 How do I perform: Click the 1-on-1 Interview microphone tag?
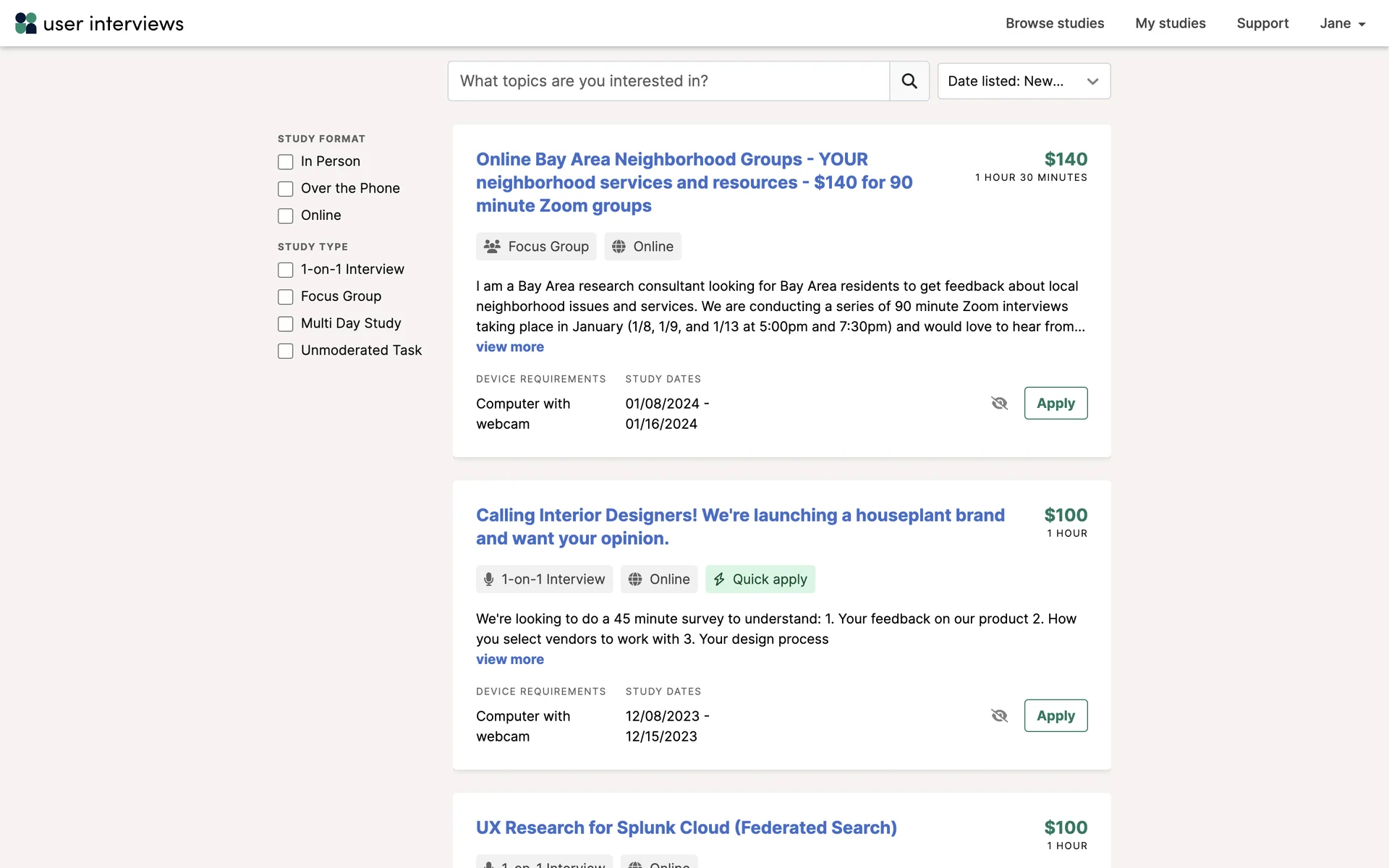click(x=544, y=579)
